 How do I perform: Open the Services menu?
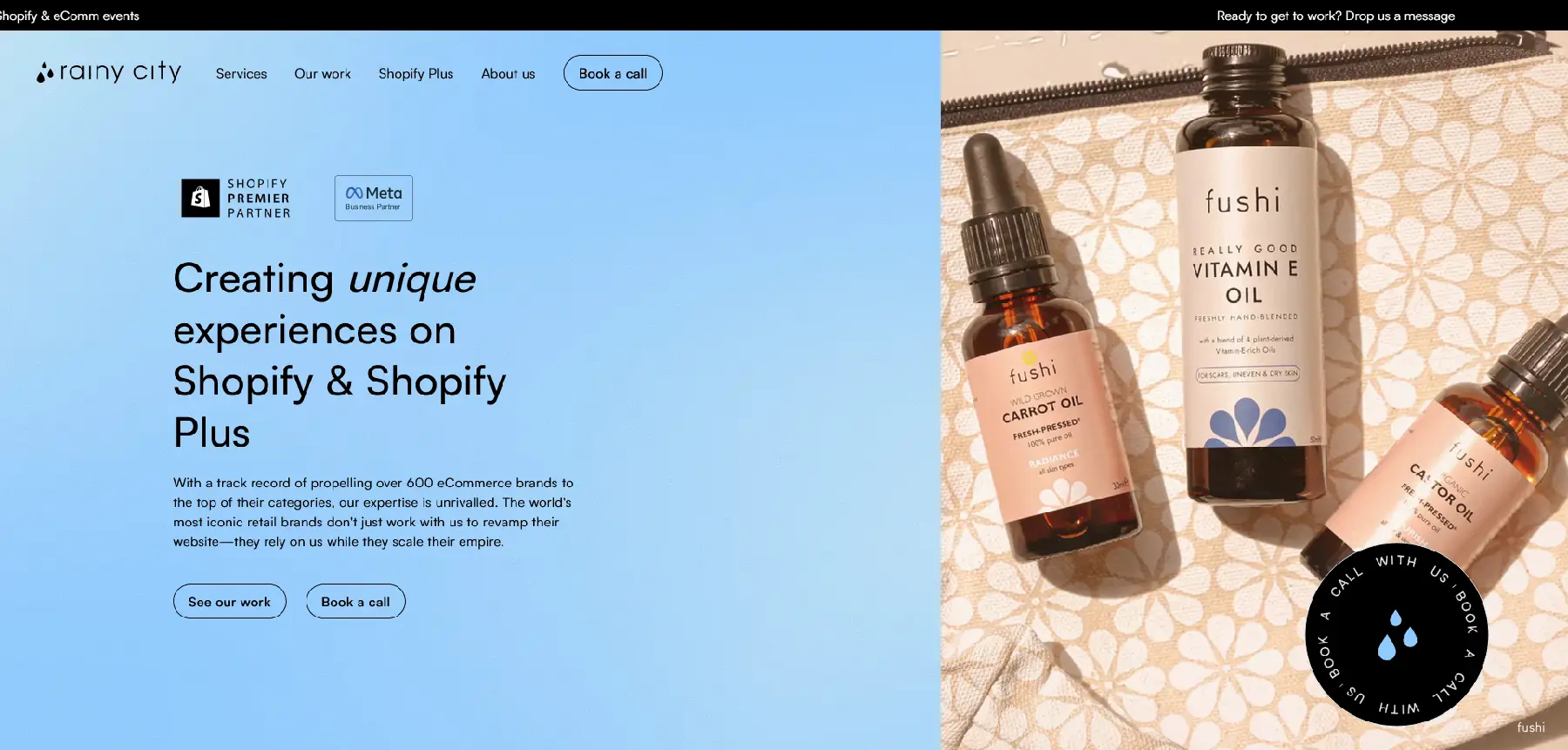[x=241, y=74]
